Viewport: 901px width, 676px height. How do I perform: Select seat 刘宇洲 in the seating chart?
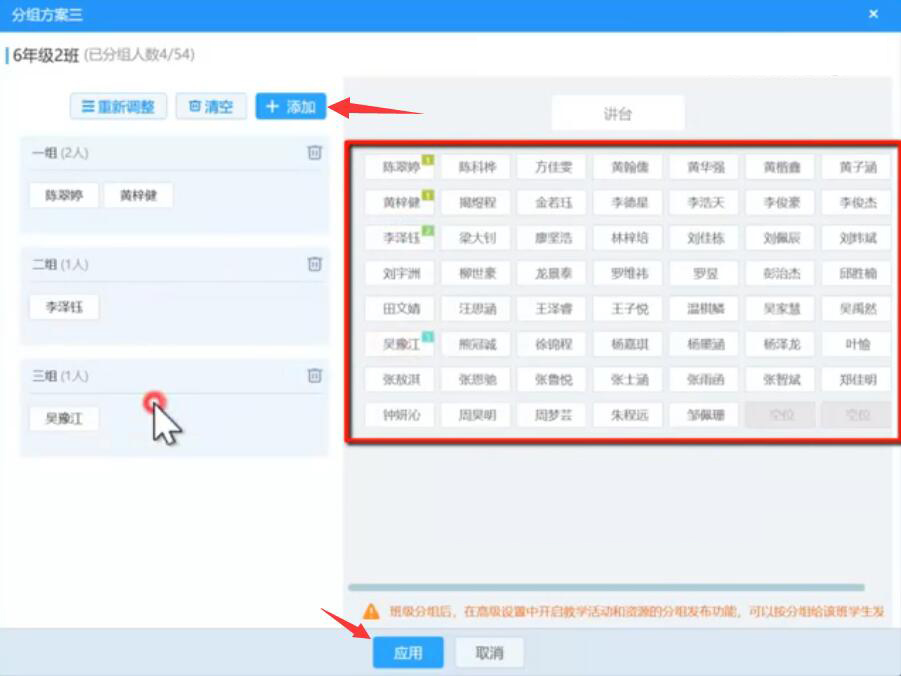pos(400,274)
